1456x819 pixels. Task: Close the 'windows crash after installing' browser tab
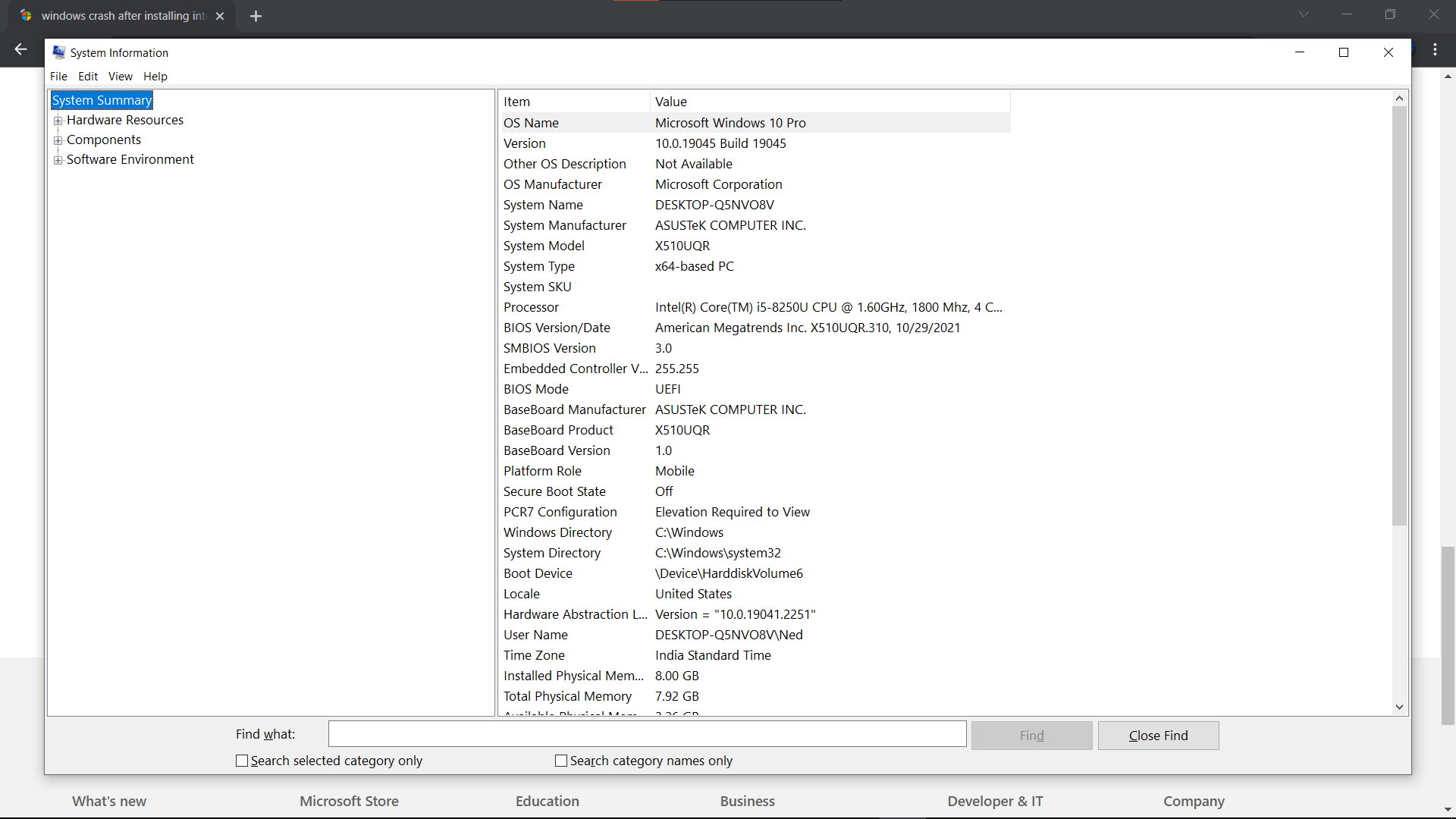(220, 16)
